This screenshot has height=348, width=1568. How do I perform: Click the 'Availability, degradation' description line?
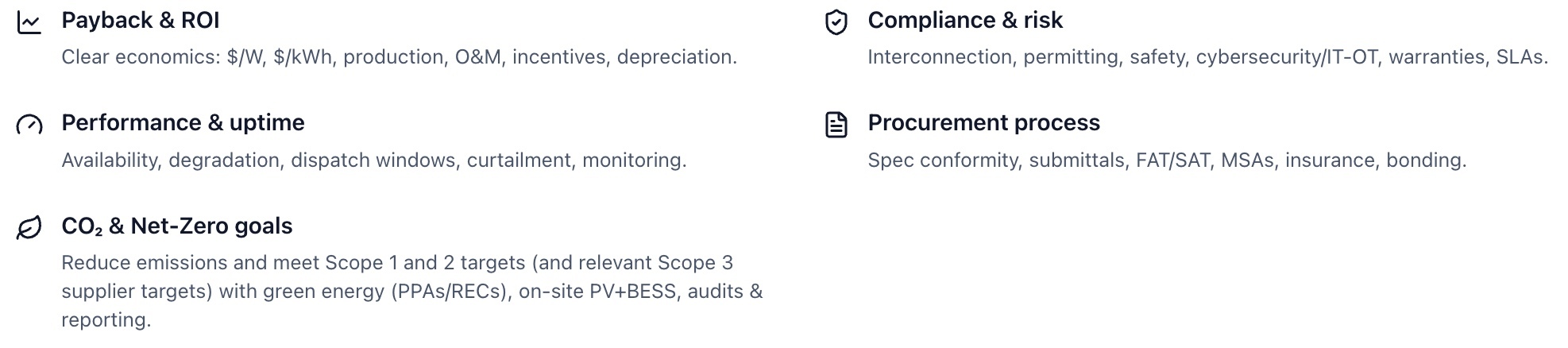373,160
